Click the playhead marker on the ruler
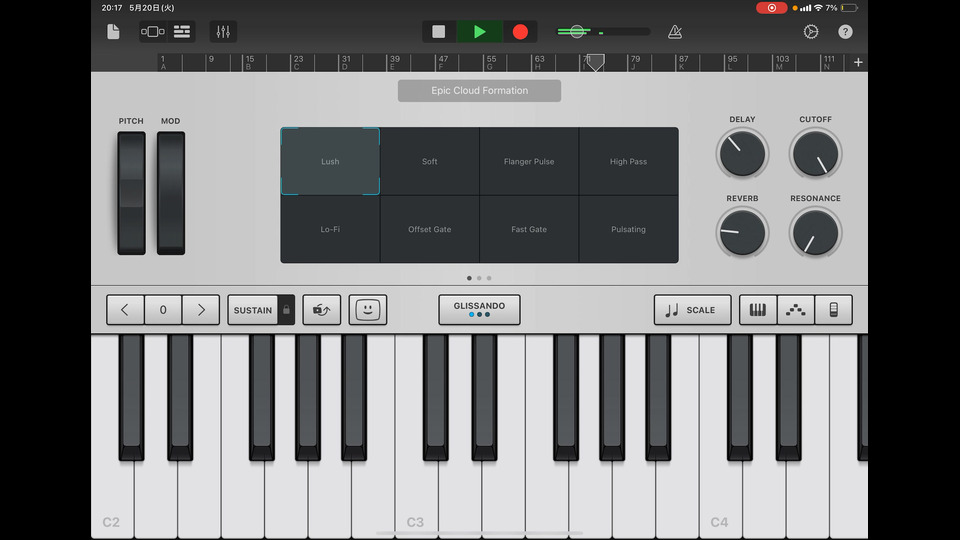Image resolution: width=960 pixels, height=540 pixels. (594, 62)
